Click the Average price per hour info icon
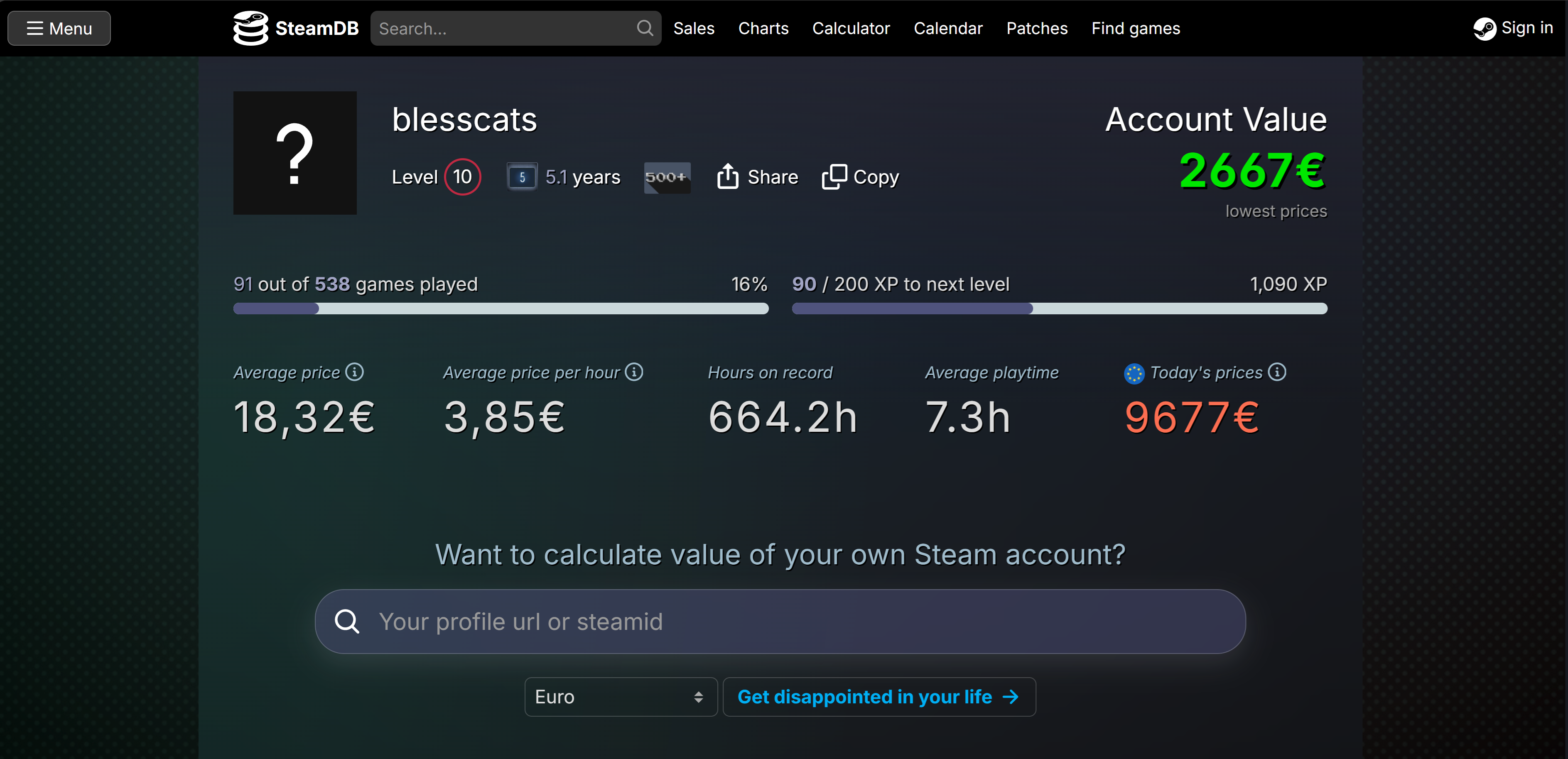1568x759 pixels. (634, 372)
